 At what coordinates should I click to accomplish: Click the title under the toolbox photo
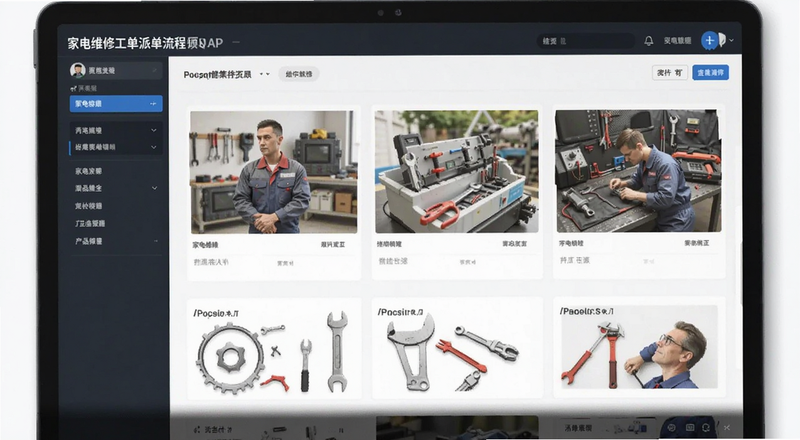coord(389,244)
